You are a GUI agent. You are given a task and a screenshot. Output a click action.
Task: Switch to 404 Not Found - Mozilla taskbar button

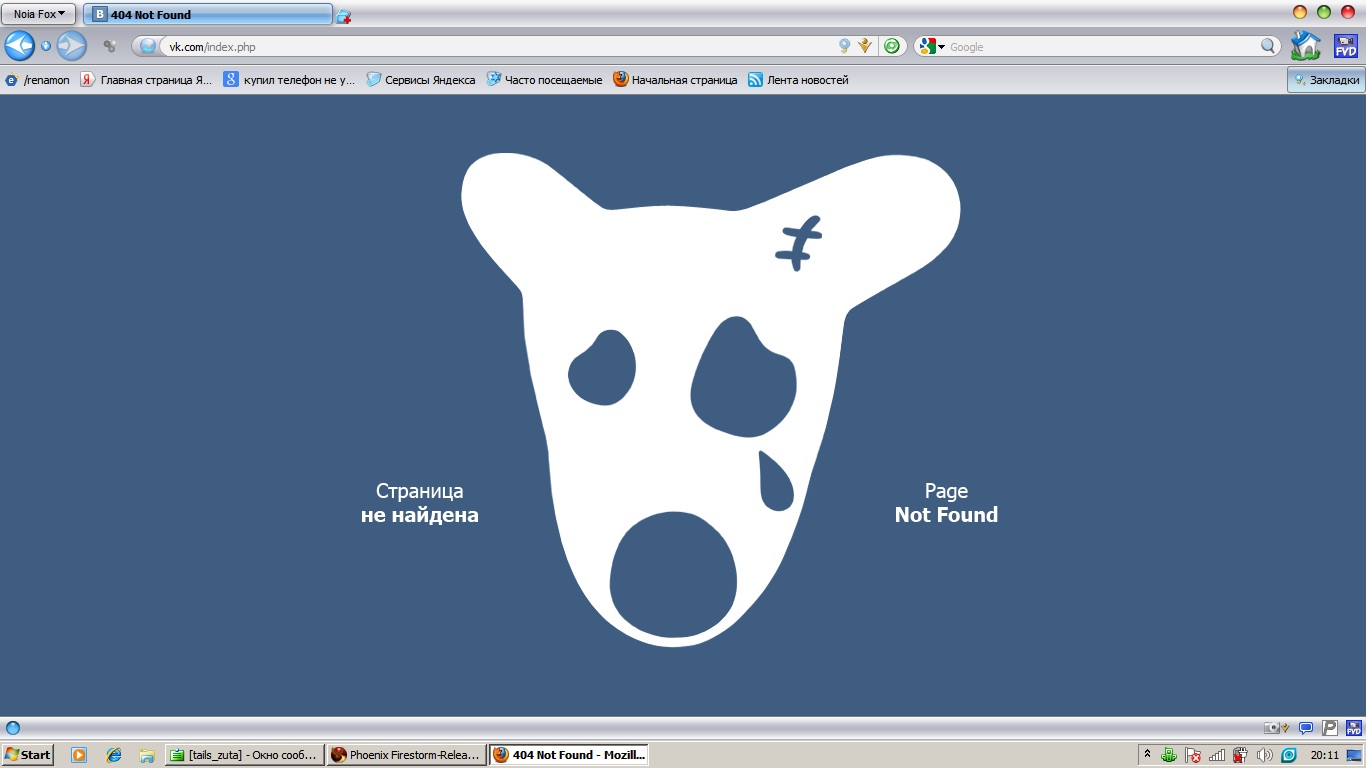[x=568, y=755]
